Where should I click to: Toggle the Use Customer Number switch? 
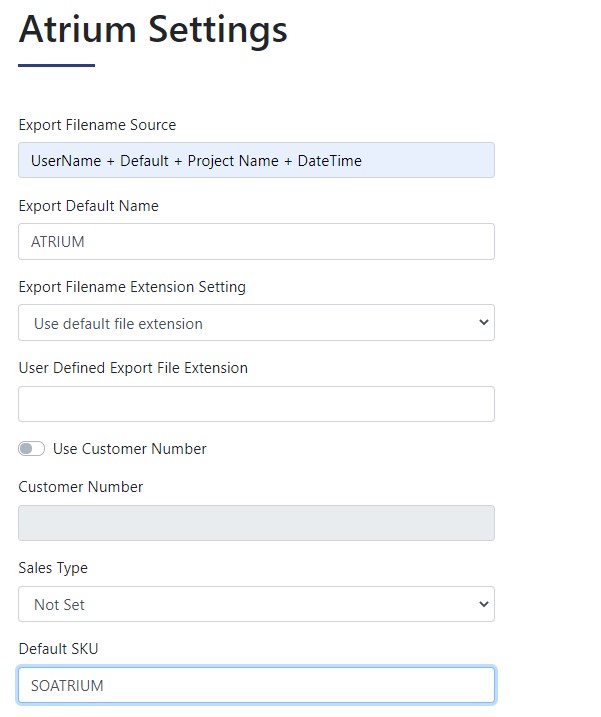[32, 449]
